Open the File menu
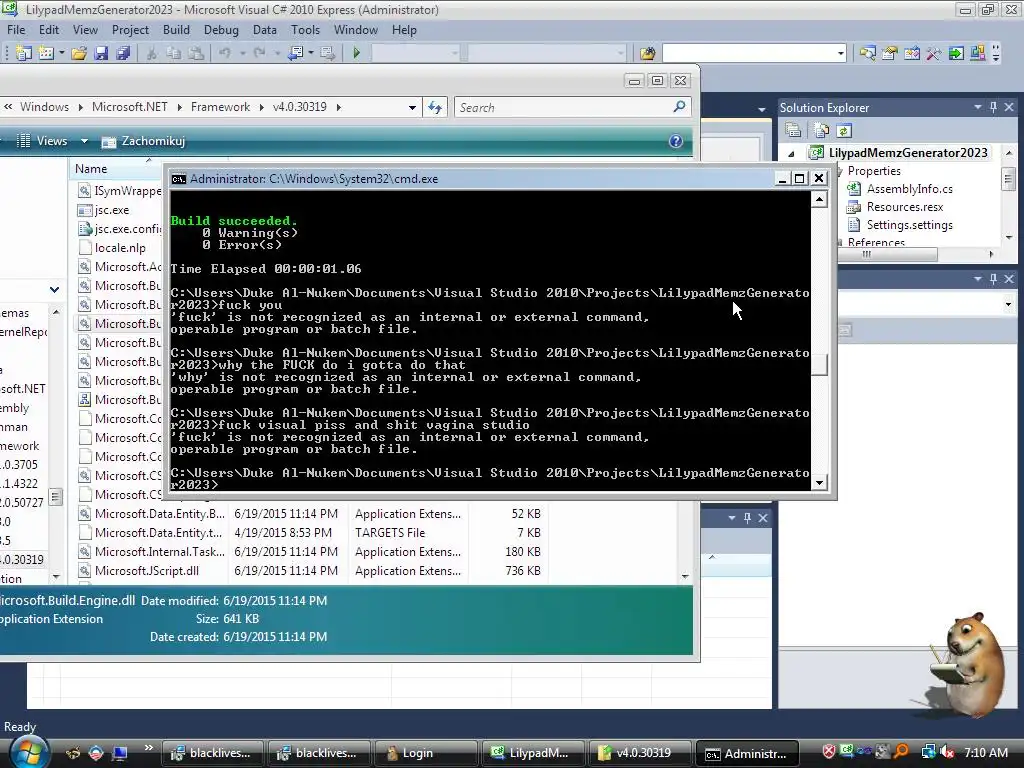 coord(16,30)
